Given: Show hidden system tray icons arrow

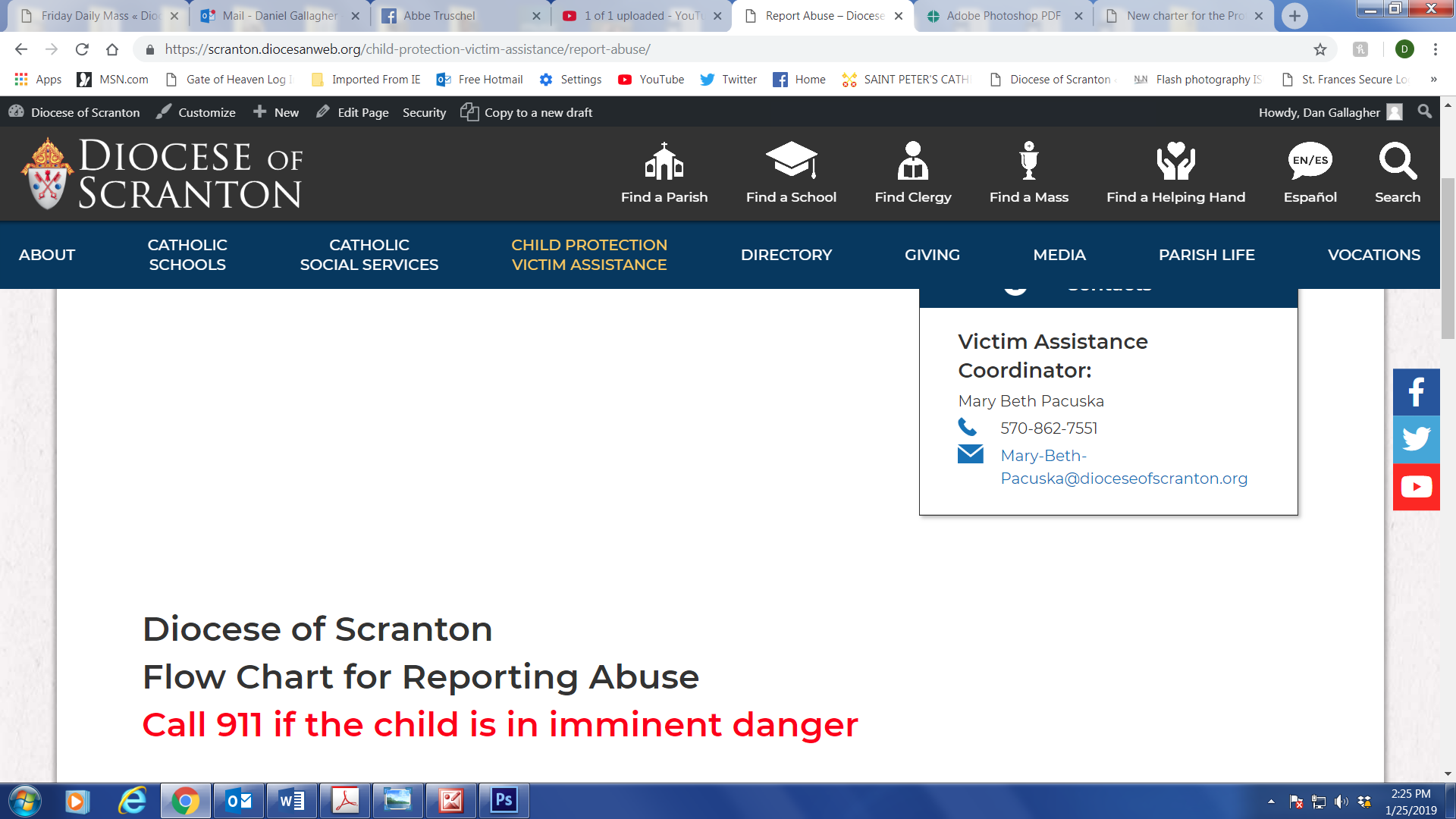Looking at the screenshot, I should pyautogui.click(x=1271, y=802).
